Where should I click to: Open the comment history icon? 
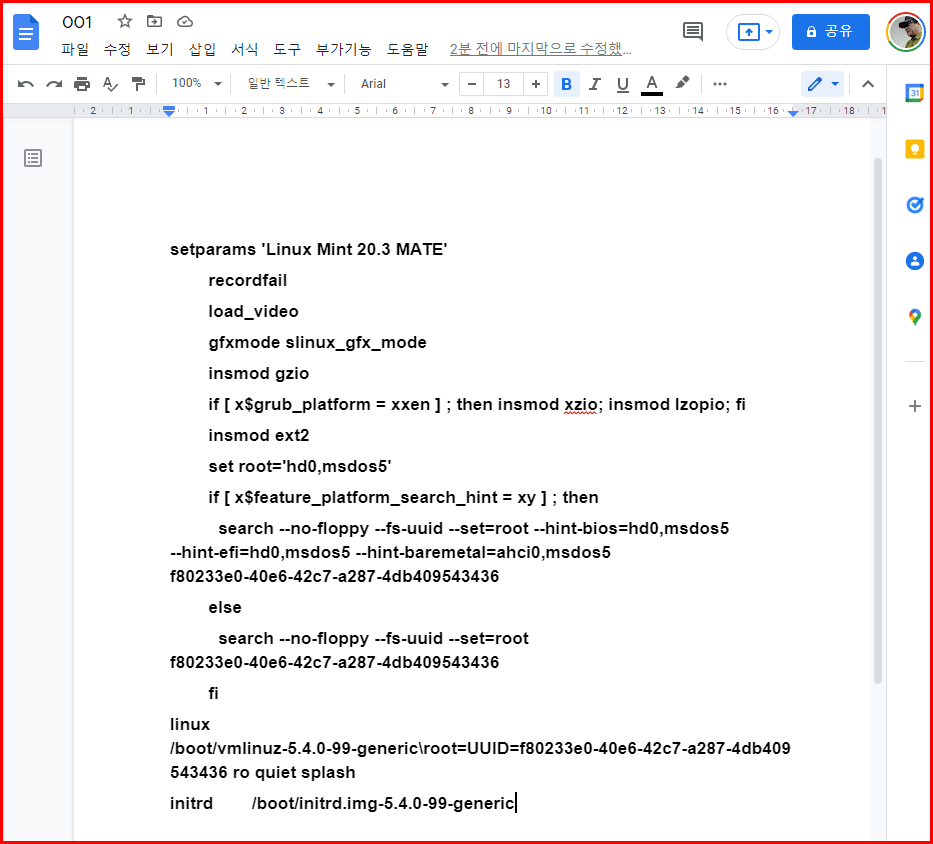693,32
